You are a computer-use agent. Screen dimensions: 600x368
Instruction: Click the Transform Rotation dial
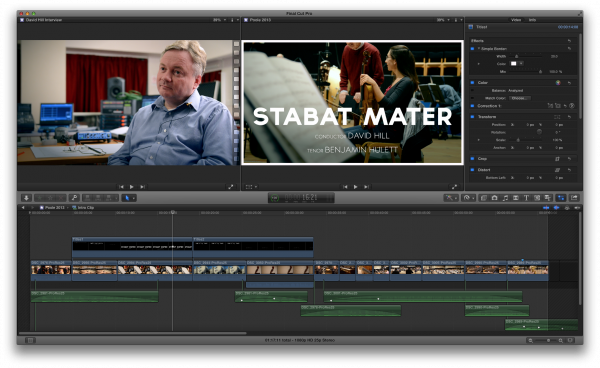tap(539, 132)
